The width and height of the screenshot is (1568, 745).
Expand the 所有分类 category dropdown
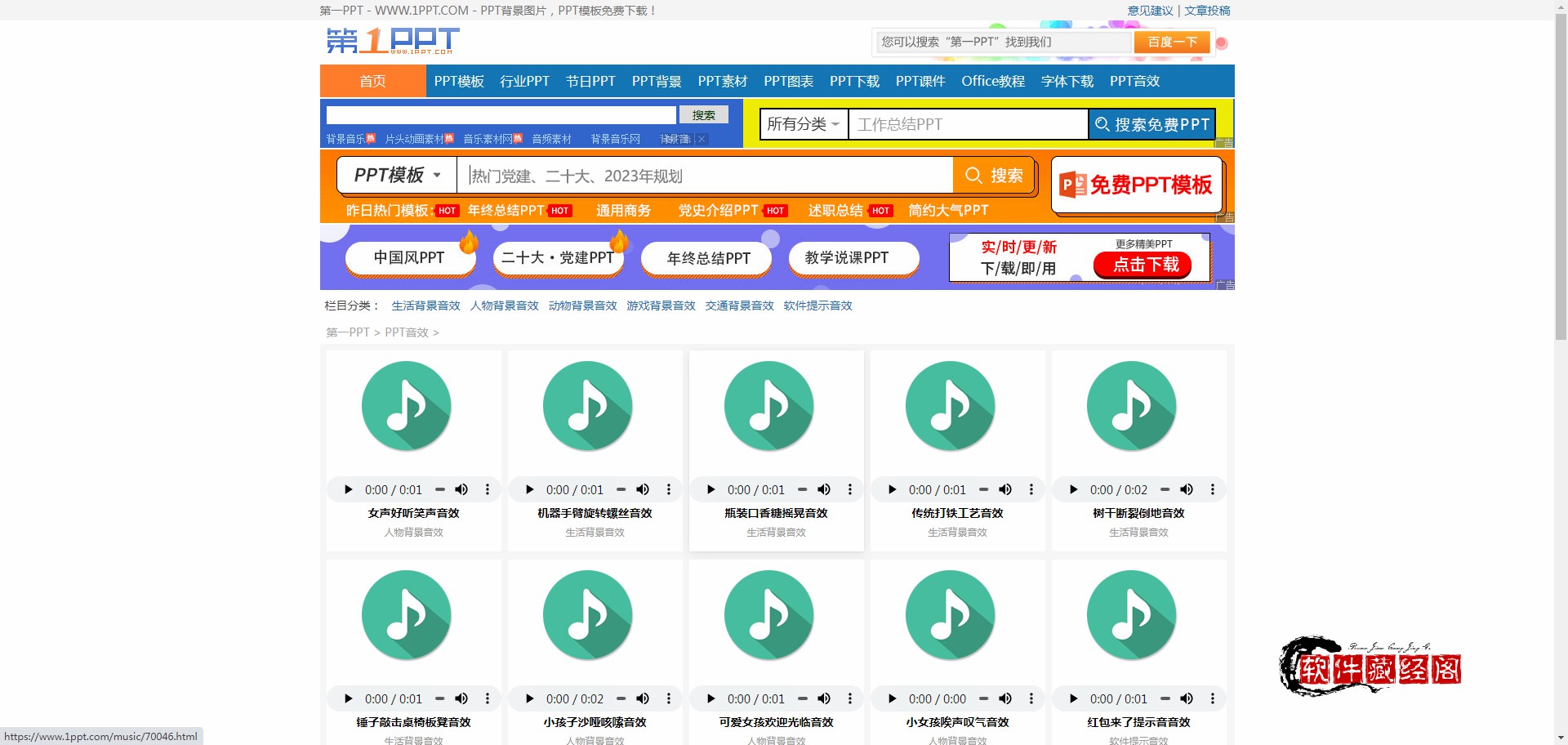pos(804,124)
